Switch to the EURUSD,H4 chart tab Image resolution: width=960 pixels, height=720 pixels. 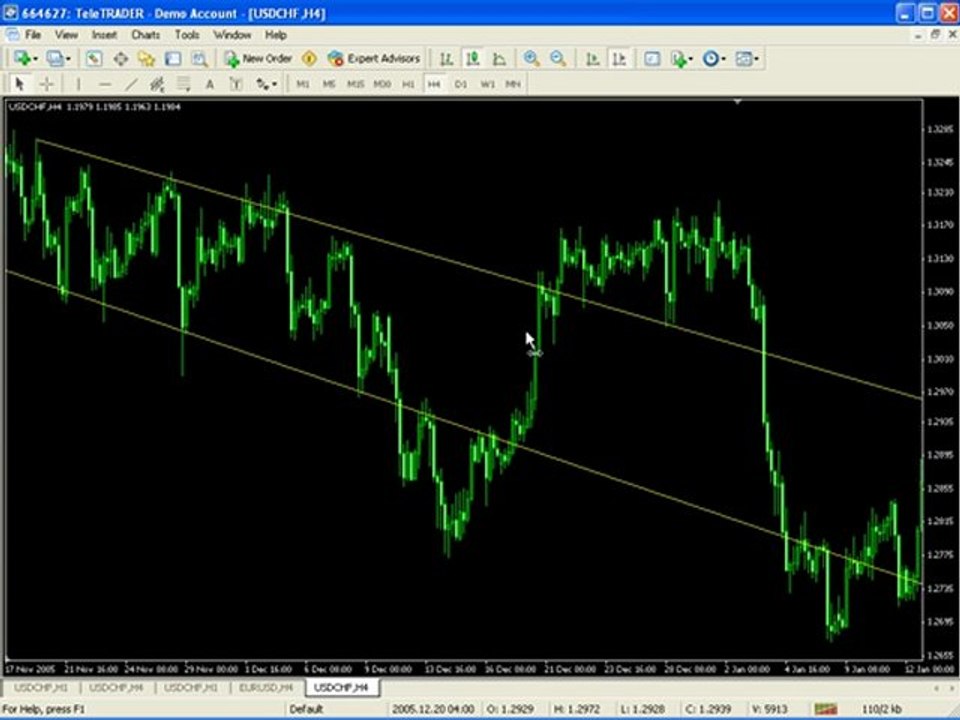tap(266, 688)
